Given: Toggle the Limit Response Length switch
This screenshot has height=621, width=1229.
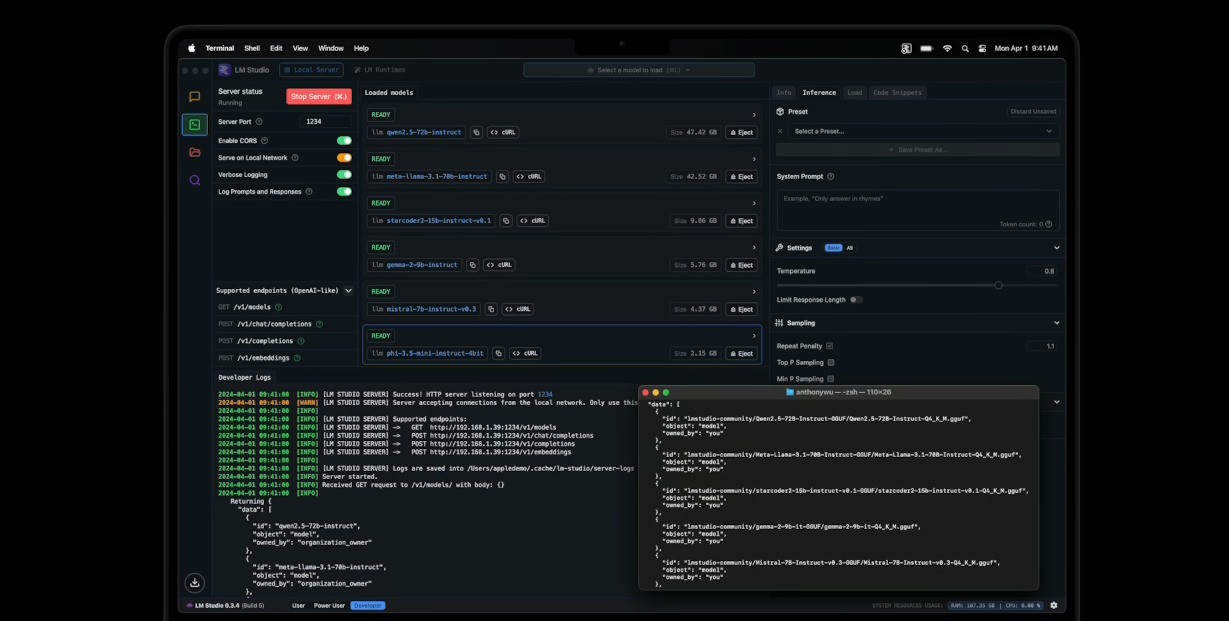Looking at the screenshot, I should click(x=856, y=299).
